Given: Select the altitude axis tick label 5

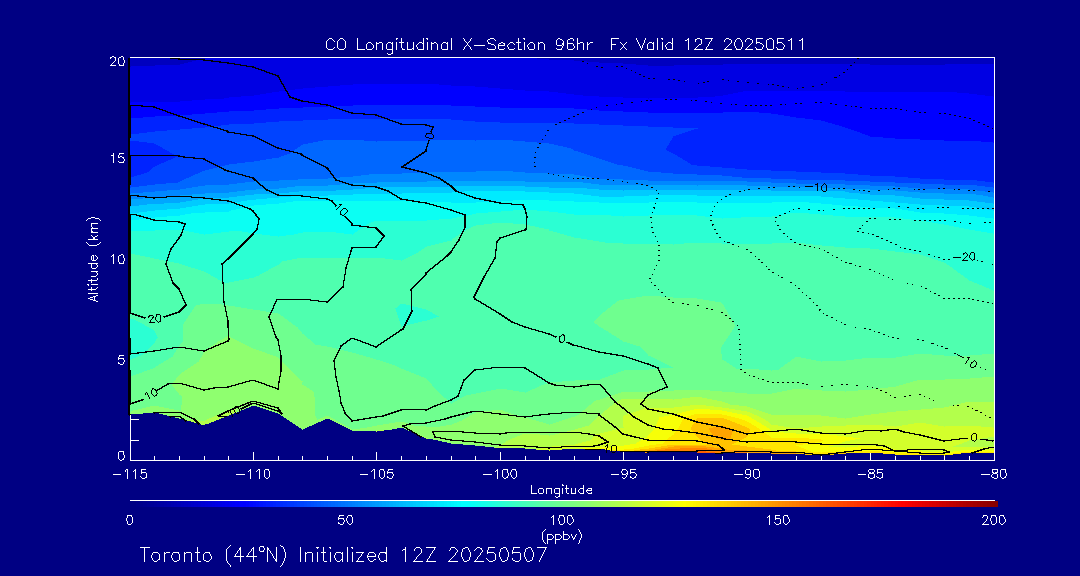Looking at the screenshot, I should click(121, 360).
